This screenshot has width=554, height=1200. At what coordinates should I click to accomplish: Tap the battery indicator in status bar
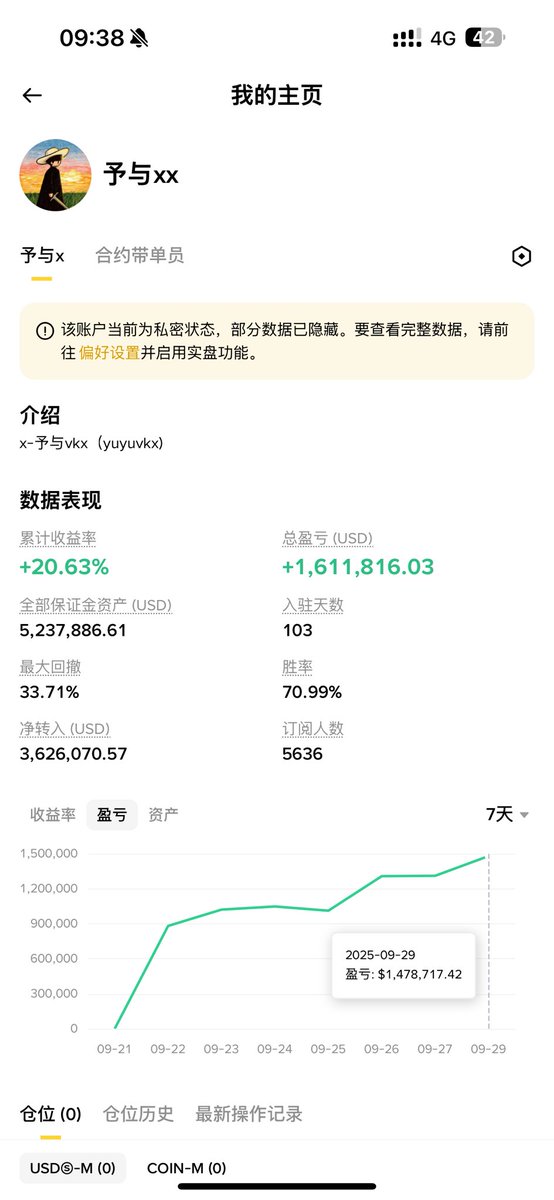point(487,38)
